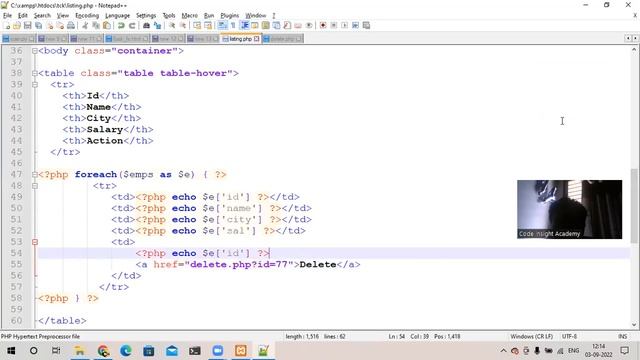This screenshot has height=360, width=640.
Task: Toggle INS insert mode in status bar
Action: [x=622, y=336]
